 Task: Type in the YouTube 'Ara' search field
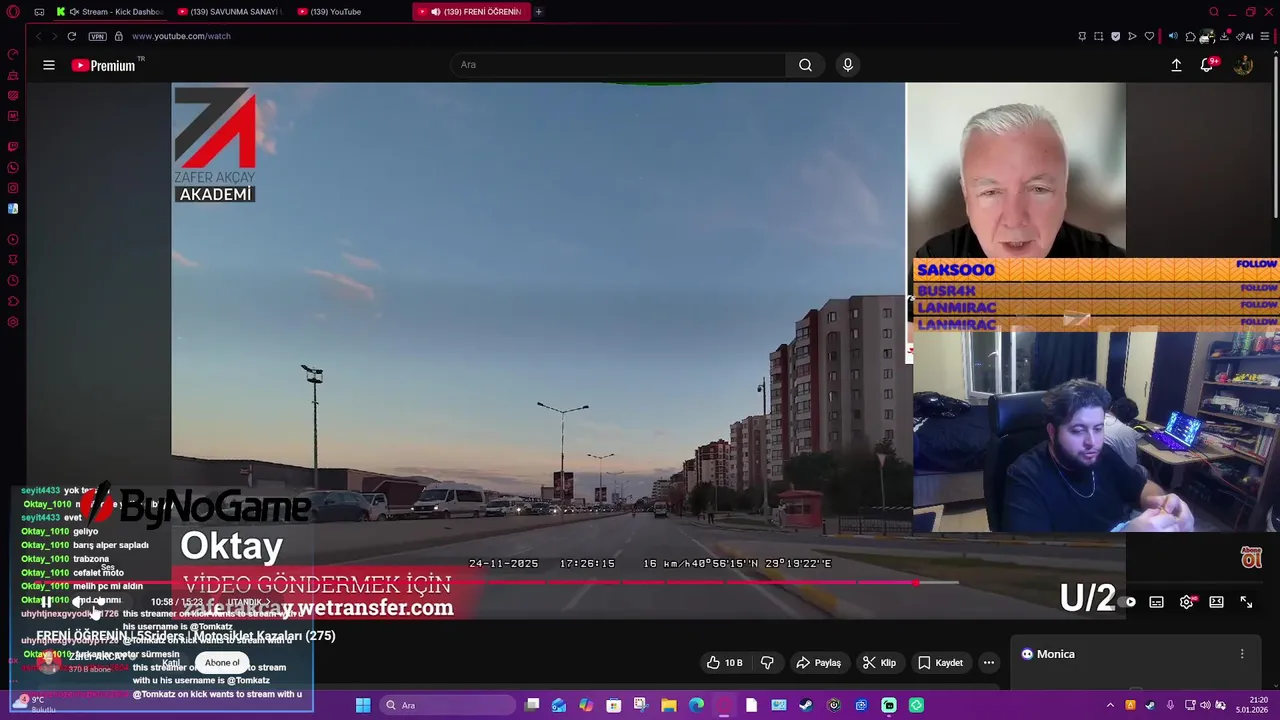click(618, 65)
